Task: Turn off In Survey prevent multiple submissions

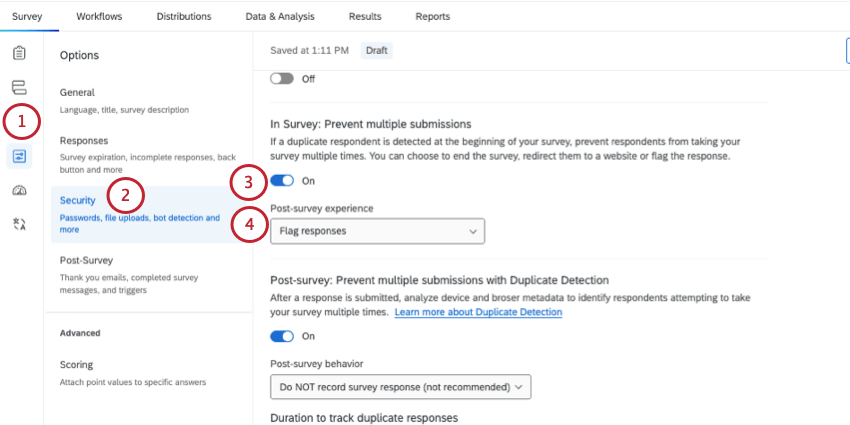Action: [282, 181]
